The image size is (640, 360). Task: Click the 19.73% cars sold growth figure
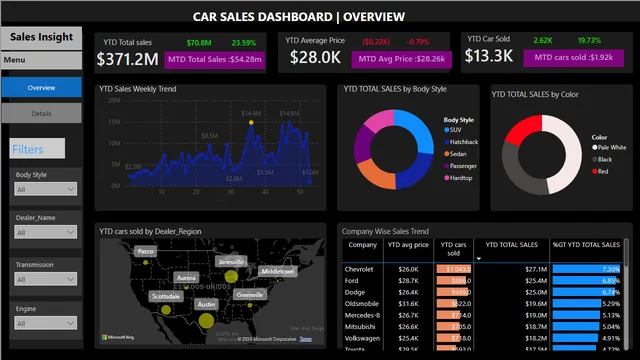tap(589, 40)
